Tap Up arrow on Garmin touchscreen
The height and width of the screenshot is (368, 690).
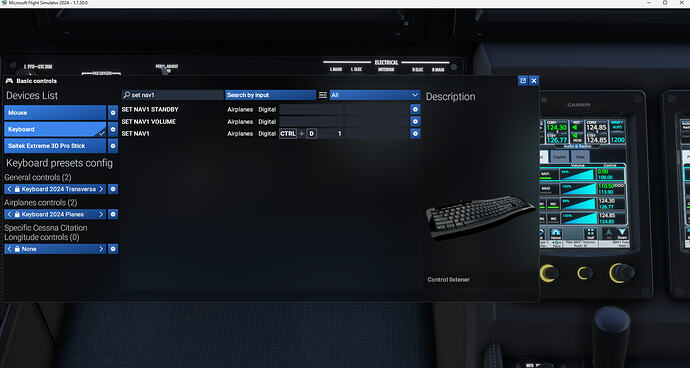(608, 234)
